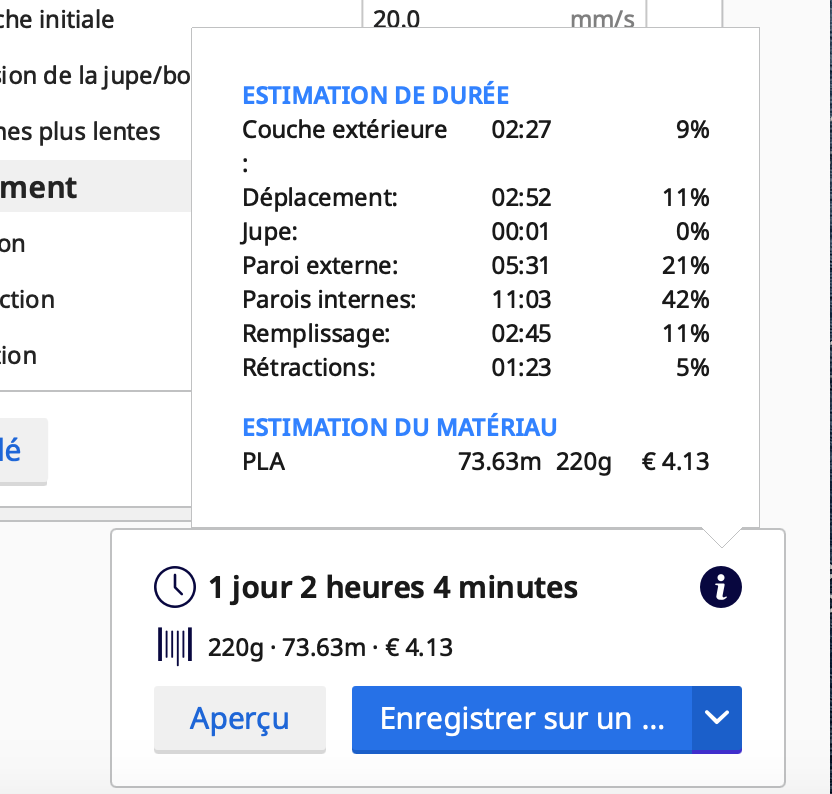Click the 05:31 duration value
Image resolution: width=832 pixels, height=794 pixels.
[x=521, y=266]
